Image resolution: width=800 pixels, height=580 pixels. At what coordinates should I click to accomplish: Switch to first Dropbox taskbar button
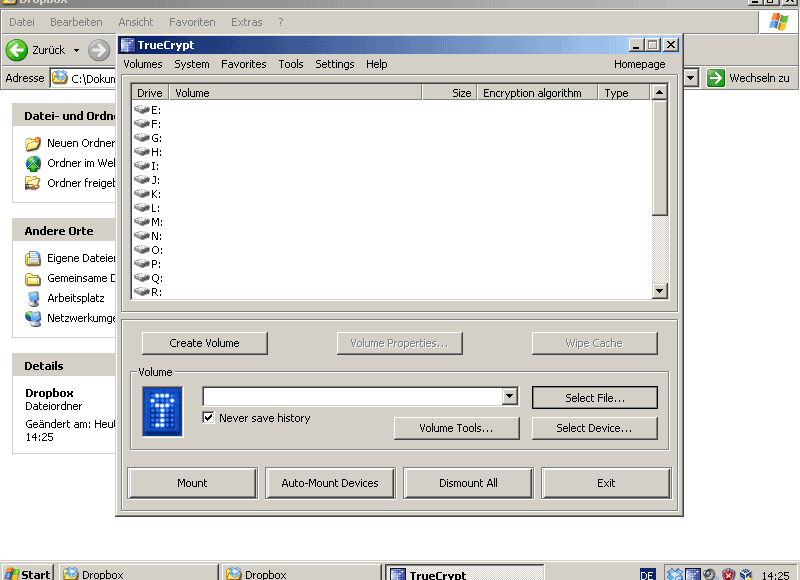tap(139, 574)
